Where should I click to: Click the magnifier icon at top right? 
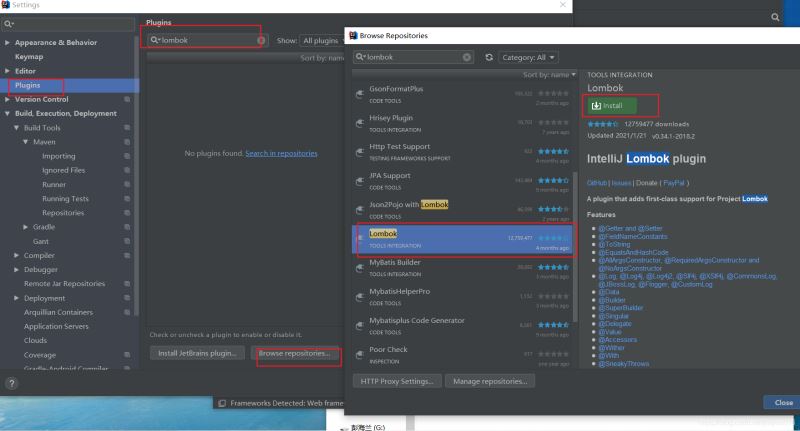(x=775, y=17)
